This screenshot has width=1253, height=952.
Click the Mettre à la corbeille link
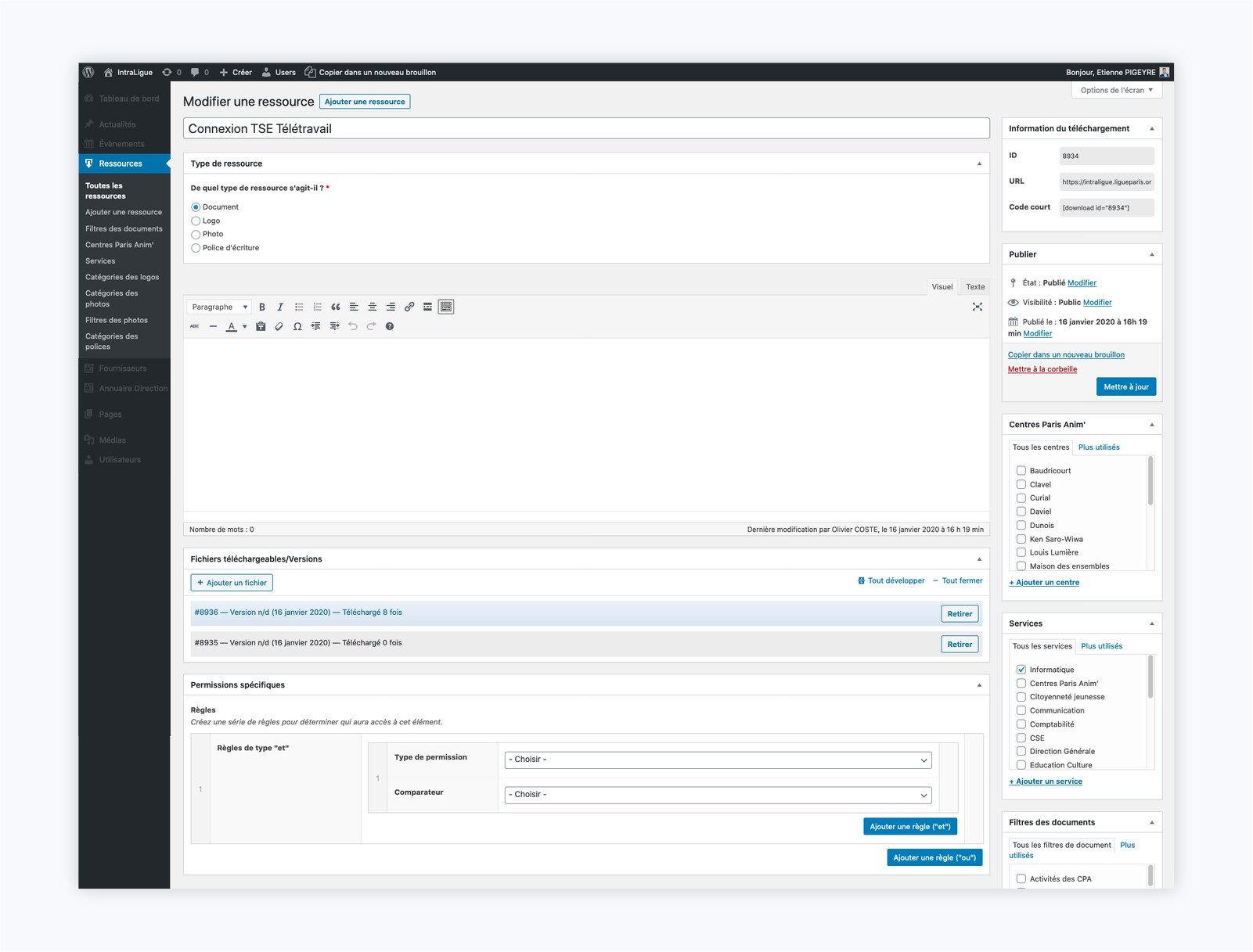point(1042,369)
